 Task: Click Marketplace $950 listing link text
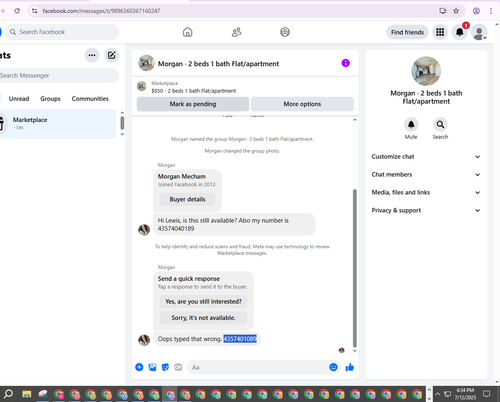pyautogui.click(x=194, y=91)
